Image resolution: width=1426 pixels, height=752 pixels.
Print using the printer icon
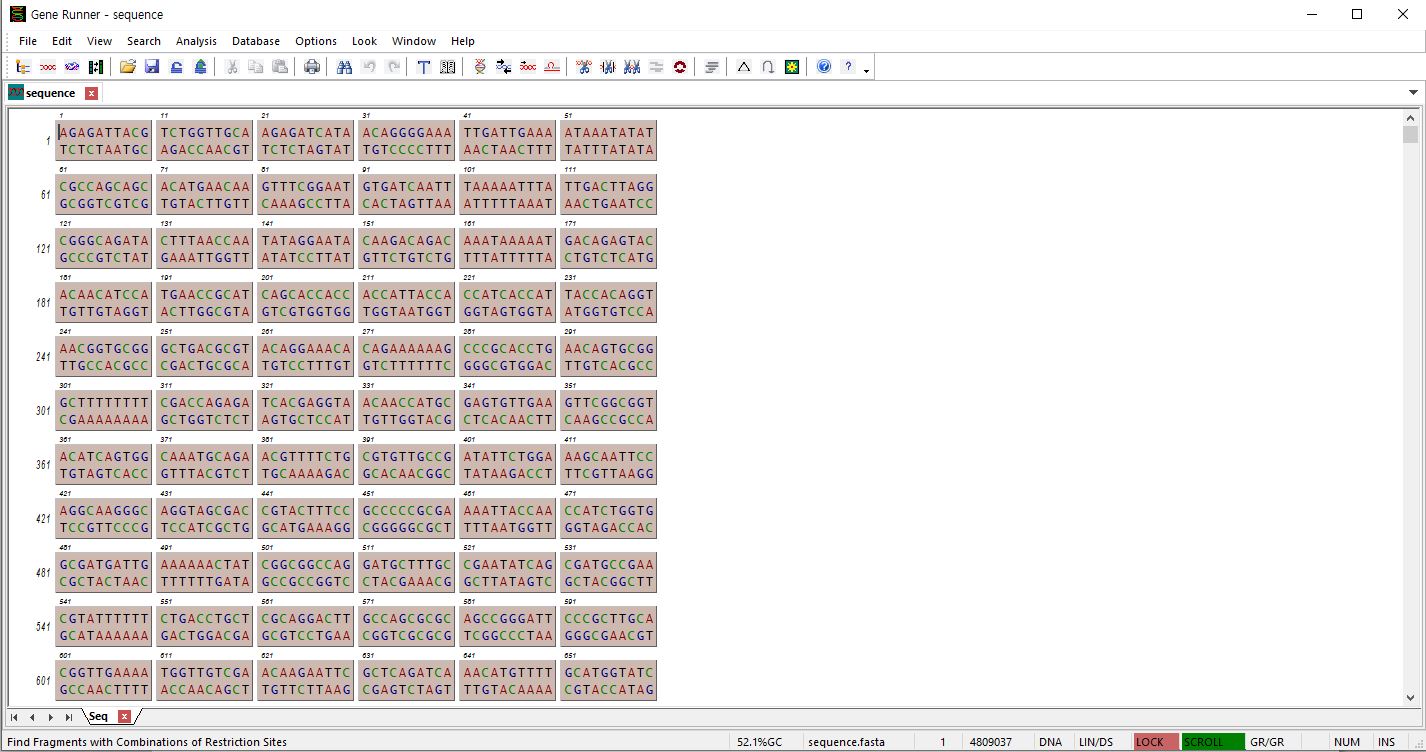click(x=312, y=67)
